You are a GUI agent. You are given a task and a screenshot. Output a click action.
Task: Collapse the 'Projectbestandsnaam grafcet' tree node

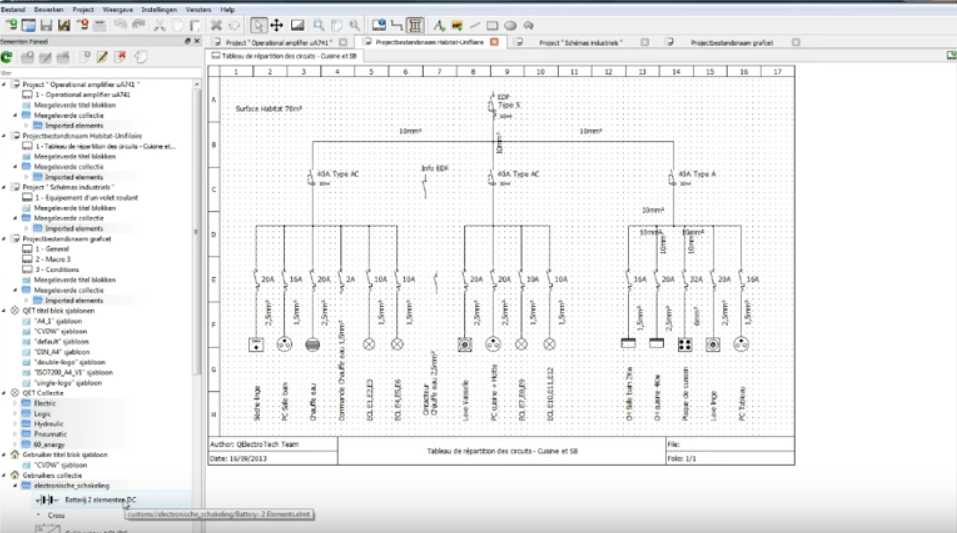(x=4, y=239)
